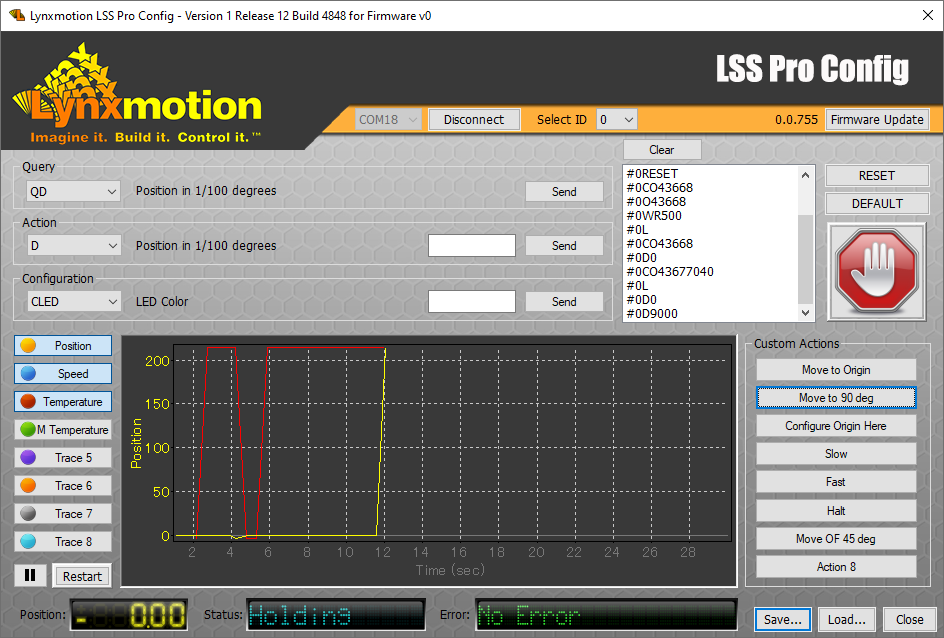Open the Select ID dropdown
Viewport: 944px width, 638px height.
[x=616, y=120]
